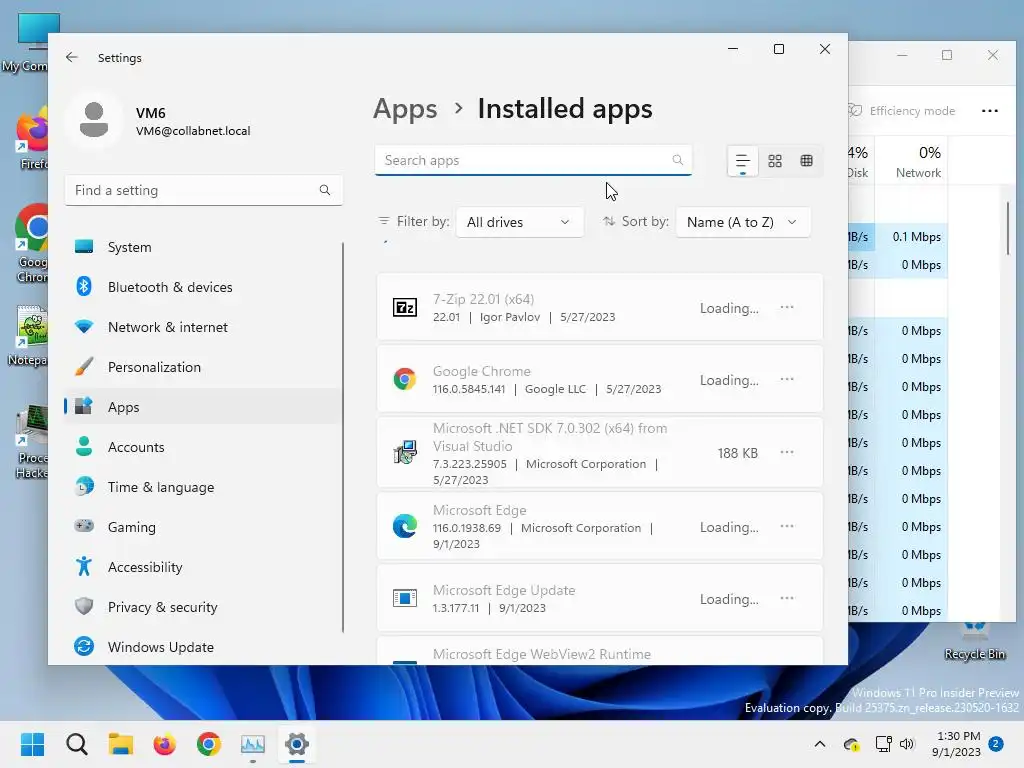Open Personalization settings
This screenshot has width=1024, height=768.
[203, 367]
